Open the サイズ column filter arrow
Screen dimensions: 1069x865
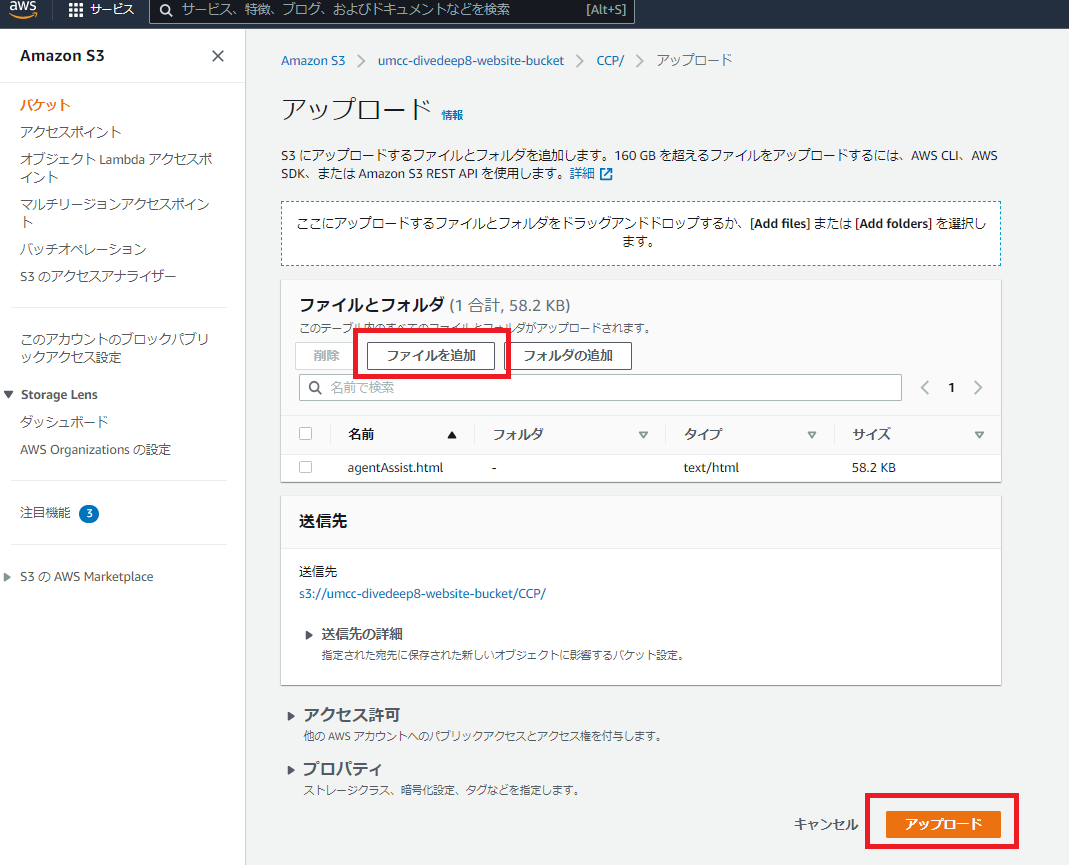click(x=979, y=435)
